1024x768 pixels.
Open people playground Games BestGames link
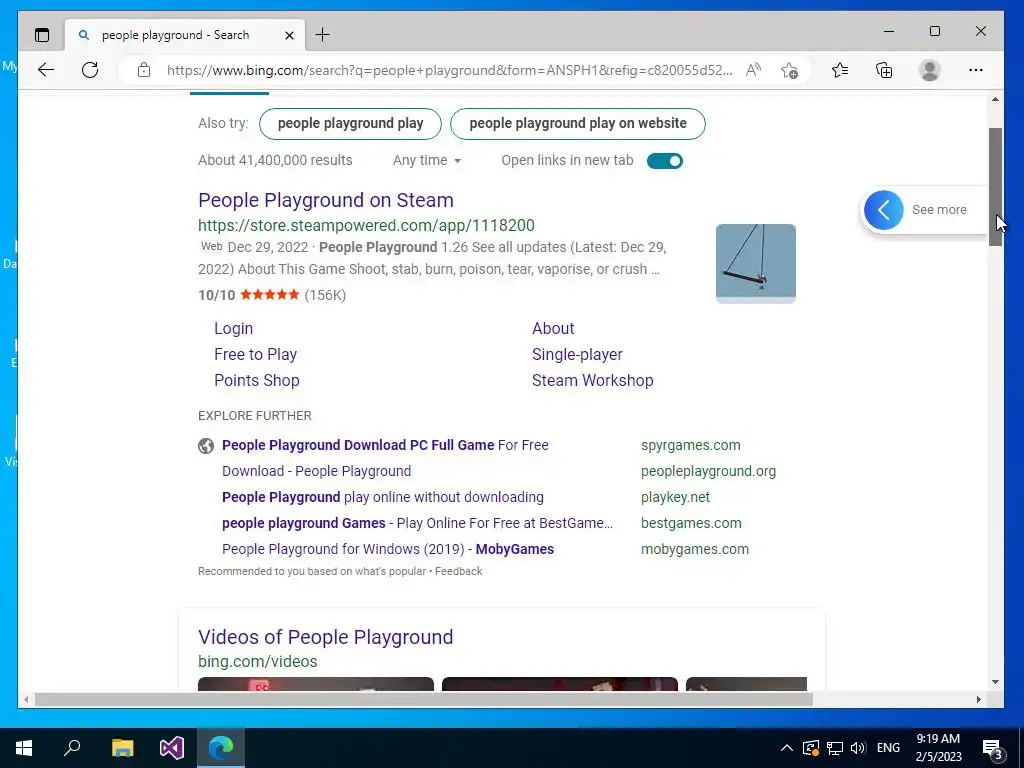[x=417, y=524]
